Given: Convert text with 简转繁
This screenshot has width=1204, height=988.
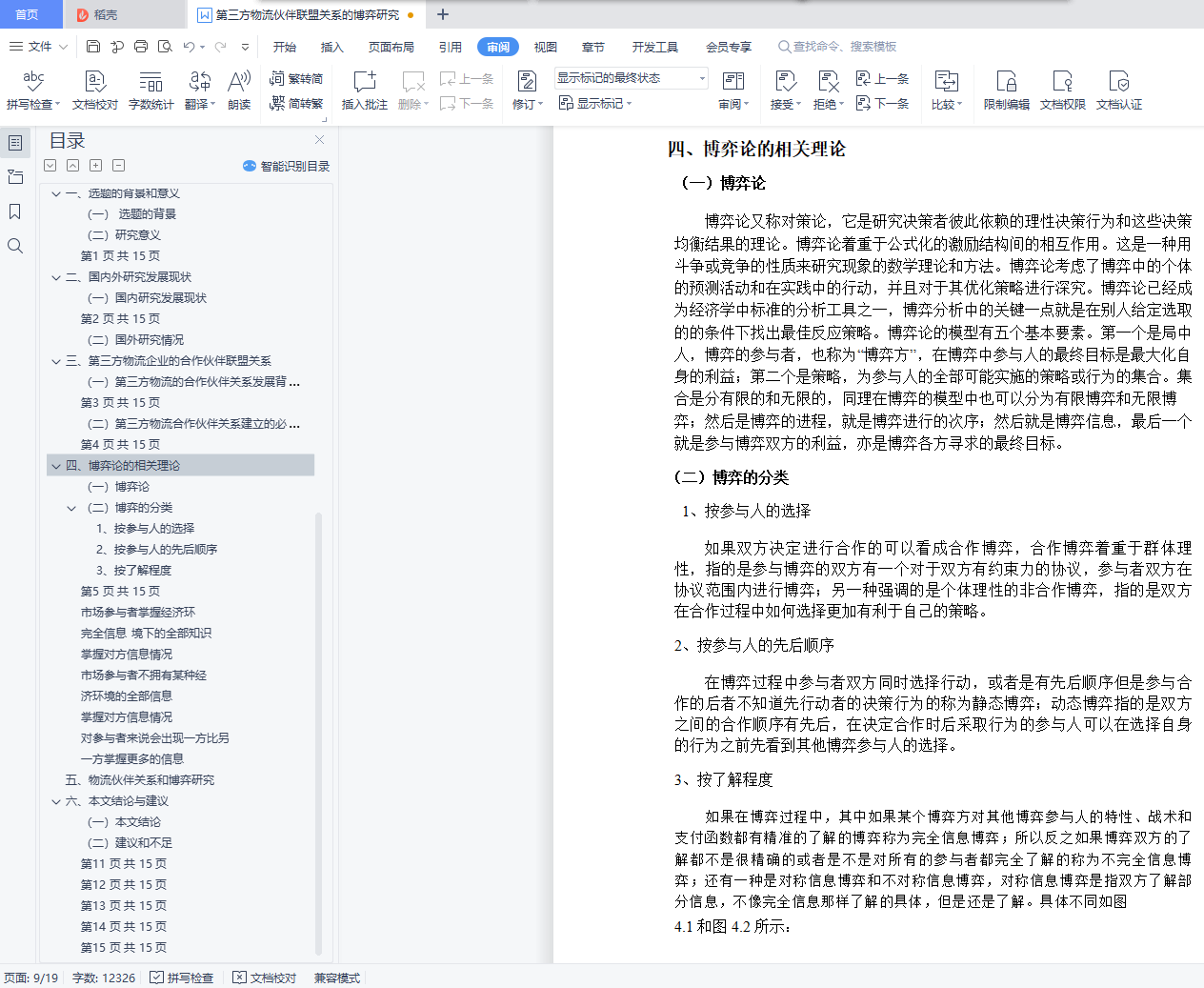Looking at the screenshot, I should (296, 103).
